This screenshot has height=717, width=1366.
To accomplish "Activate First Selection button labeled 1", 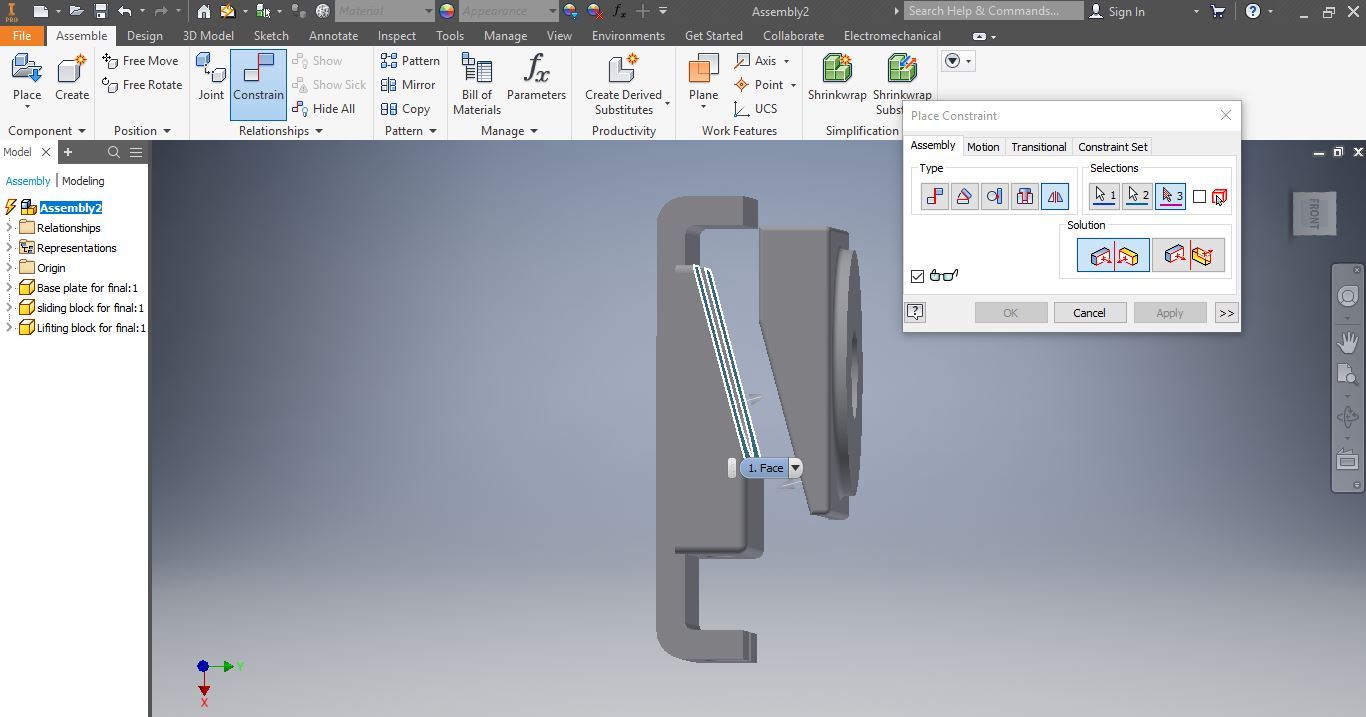I will point(1104,196).
